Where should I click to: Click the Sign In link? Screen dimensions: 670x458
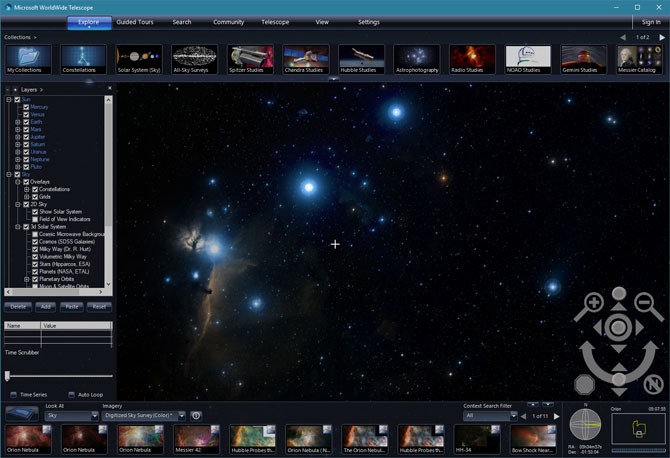coord(651,22)
